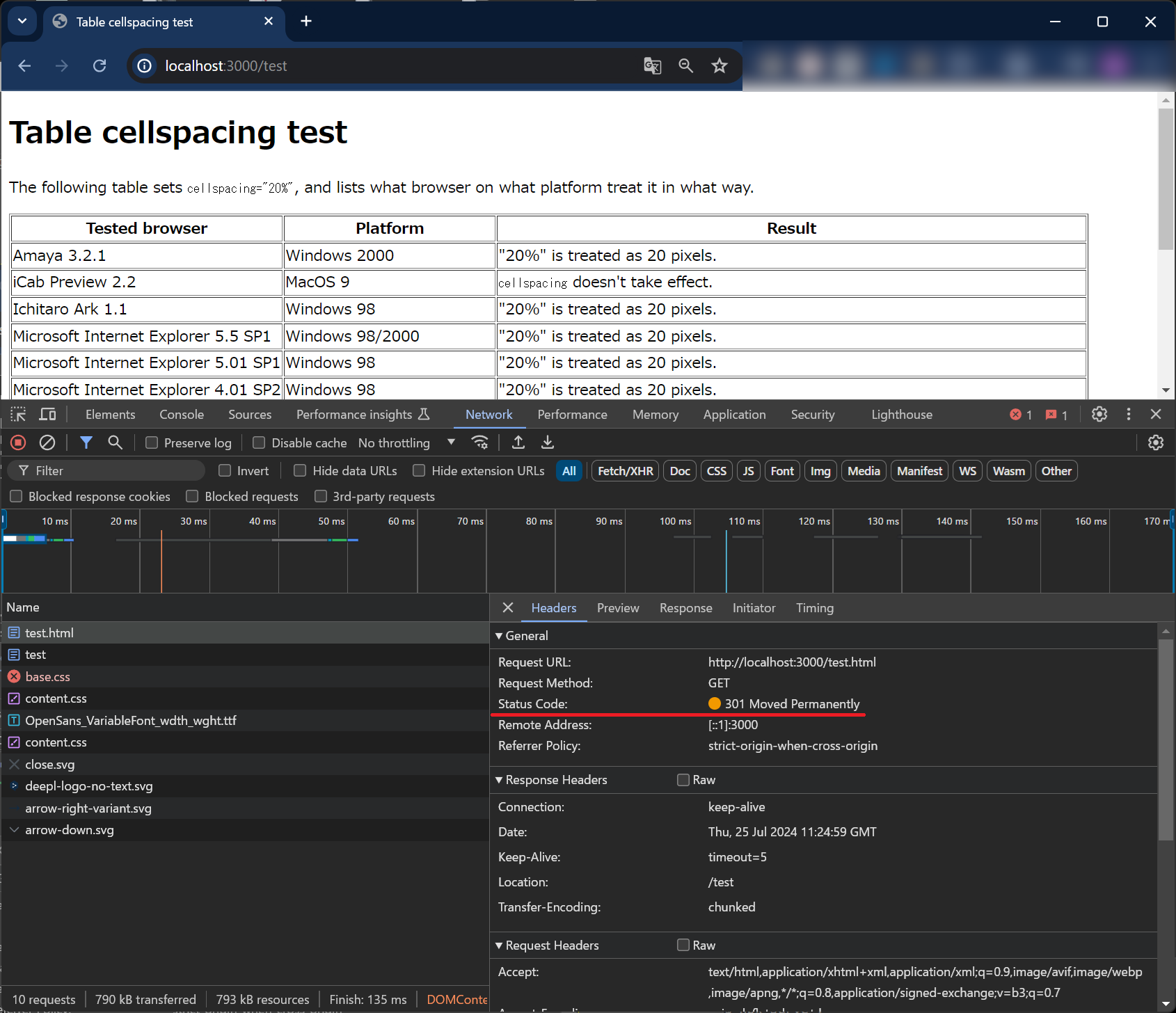Stop recording the network log
This screenshot has width=1176, height=1013.
pos(18,442)
